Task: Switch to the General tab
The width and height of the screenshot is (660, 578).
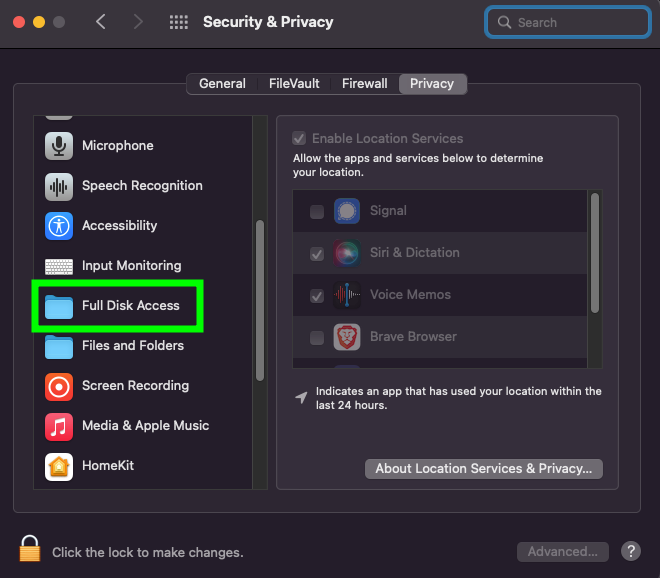Action: pos(222,84)
